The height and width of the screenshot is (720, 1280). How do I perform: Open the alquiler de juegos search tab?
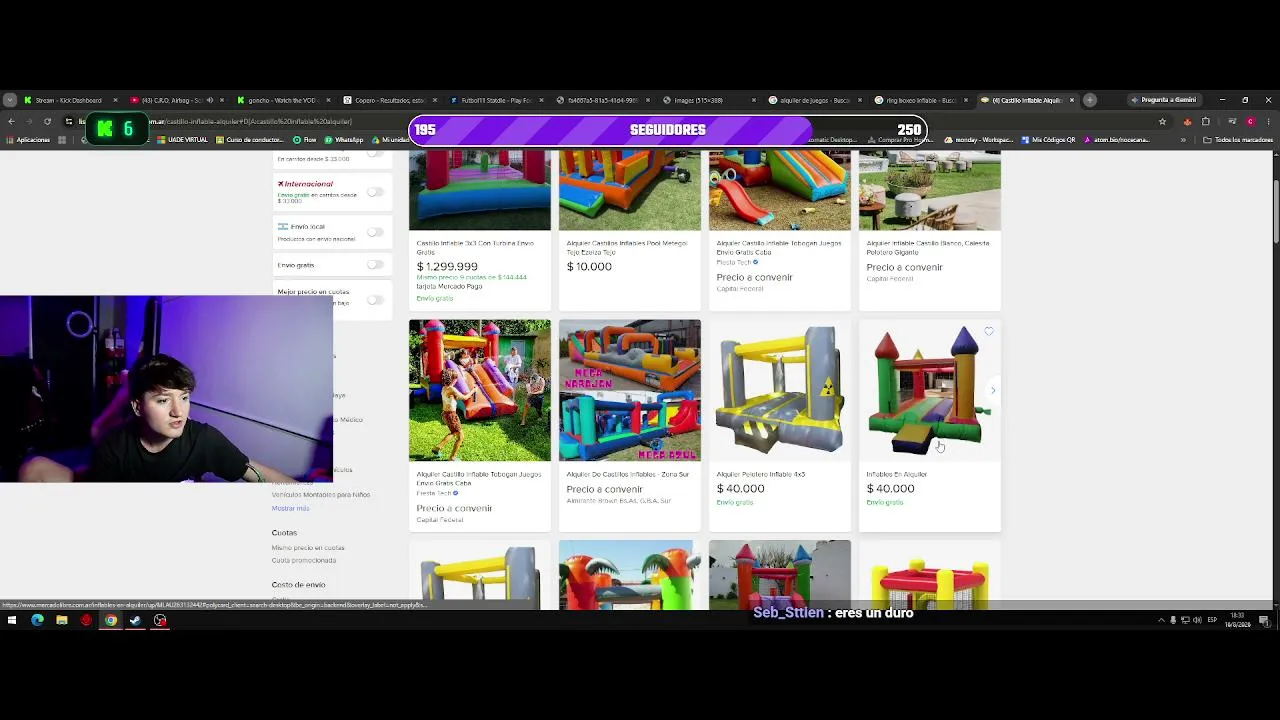click(x=814, y=100)
